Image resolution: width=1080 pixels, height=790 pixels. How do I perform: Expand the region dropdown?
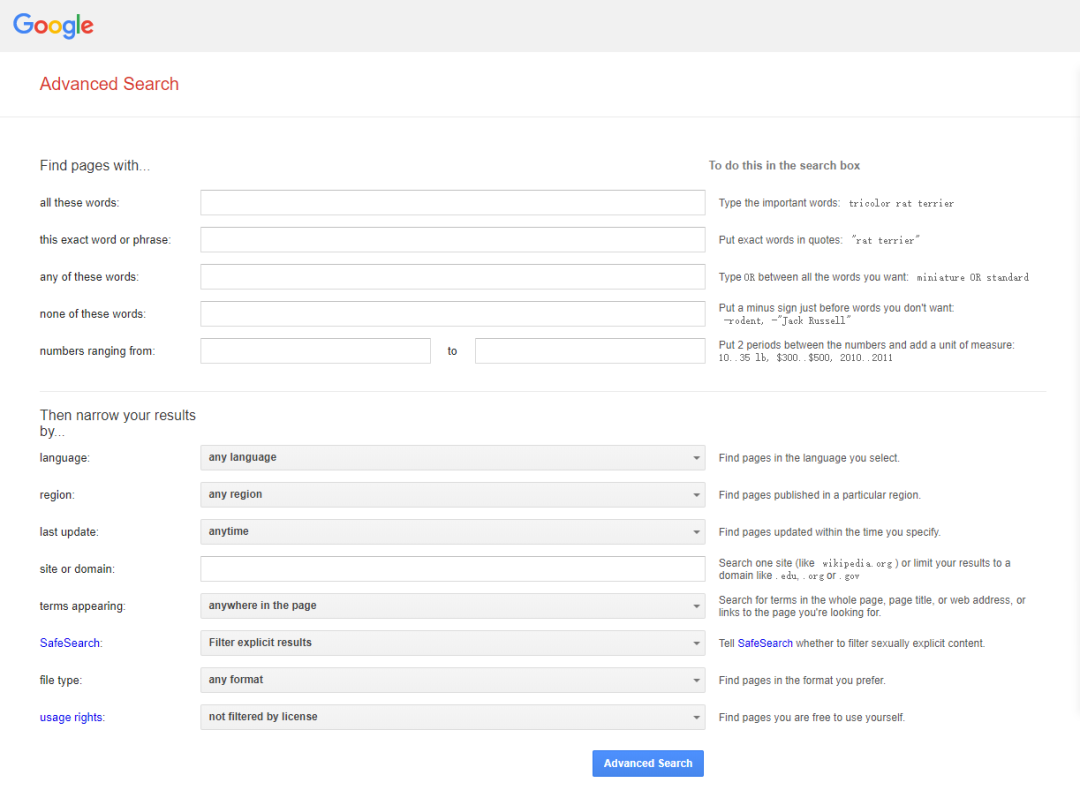[452, 495]
